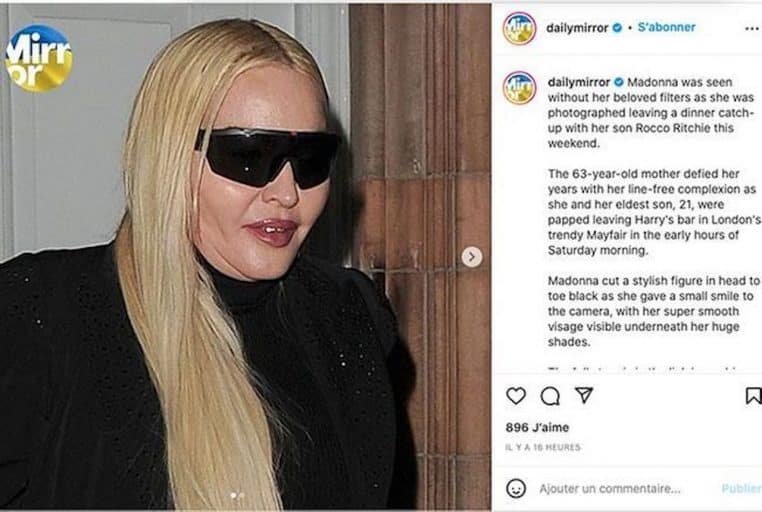Screen dimensions: 762x512
Task: Share the post with the paper plane icon
Action: tap(584, 395)
